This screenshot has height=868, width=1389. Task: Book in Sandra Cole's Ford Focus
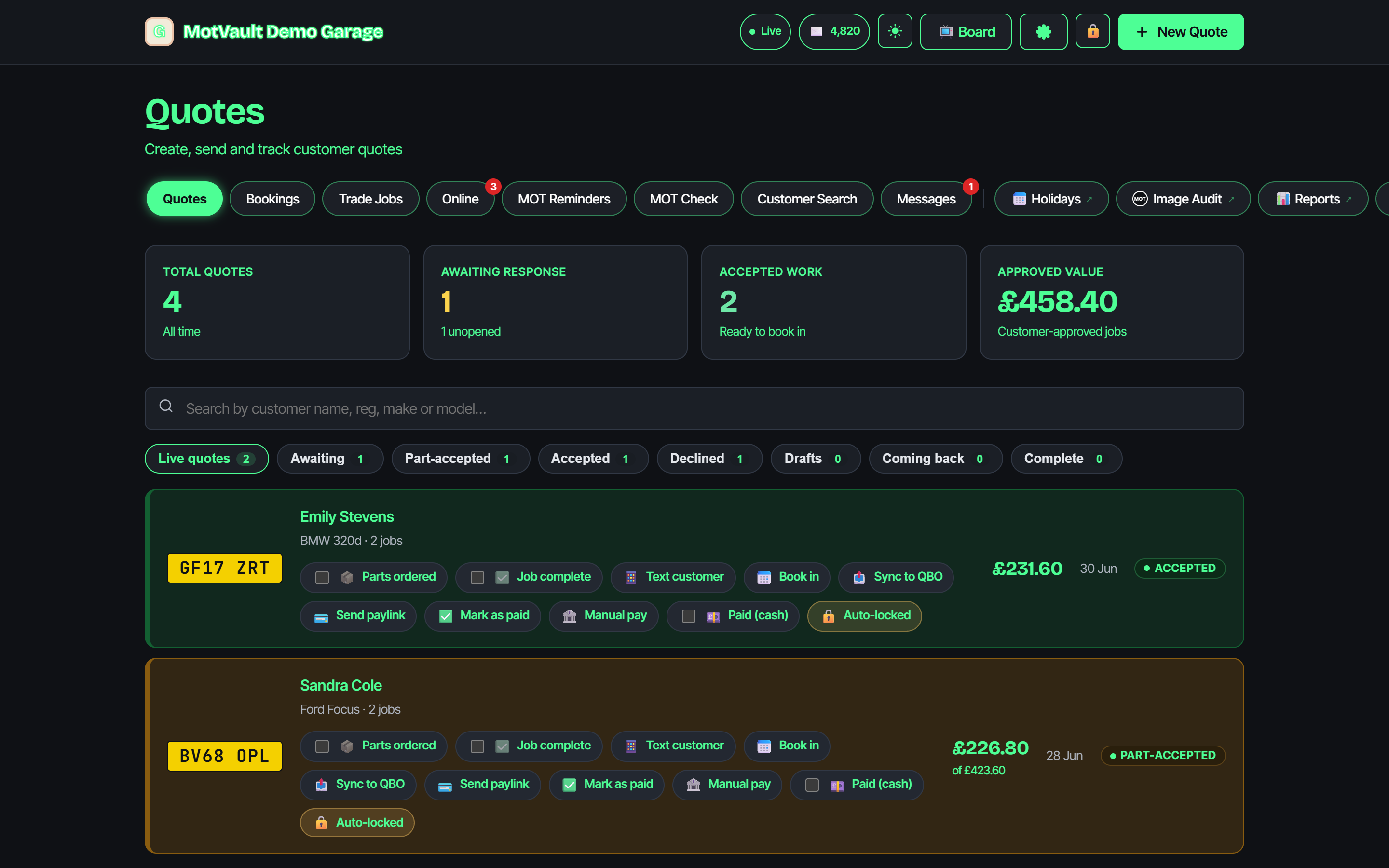(787, 746)
